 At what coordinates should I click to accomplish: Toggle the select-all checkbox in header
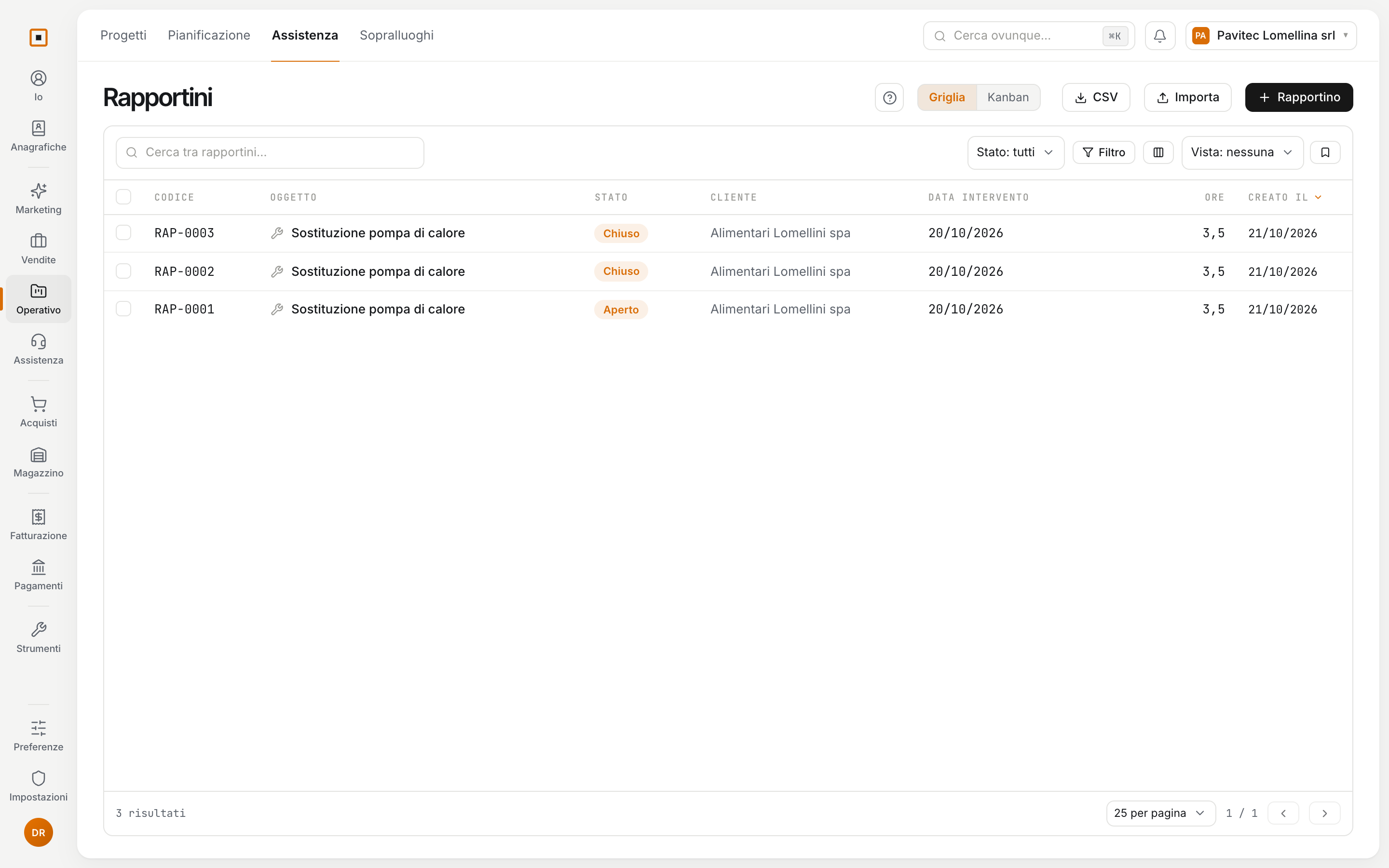[x=123, y=197]
